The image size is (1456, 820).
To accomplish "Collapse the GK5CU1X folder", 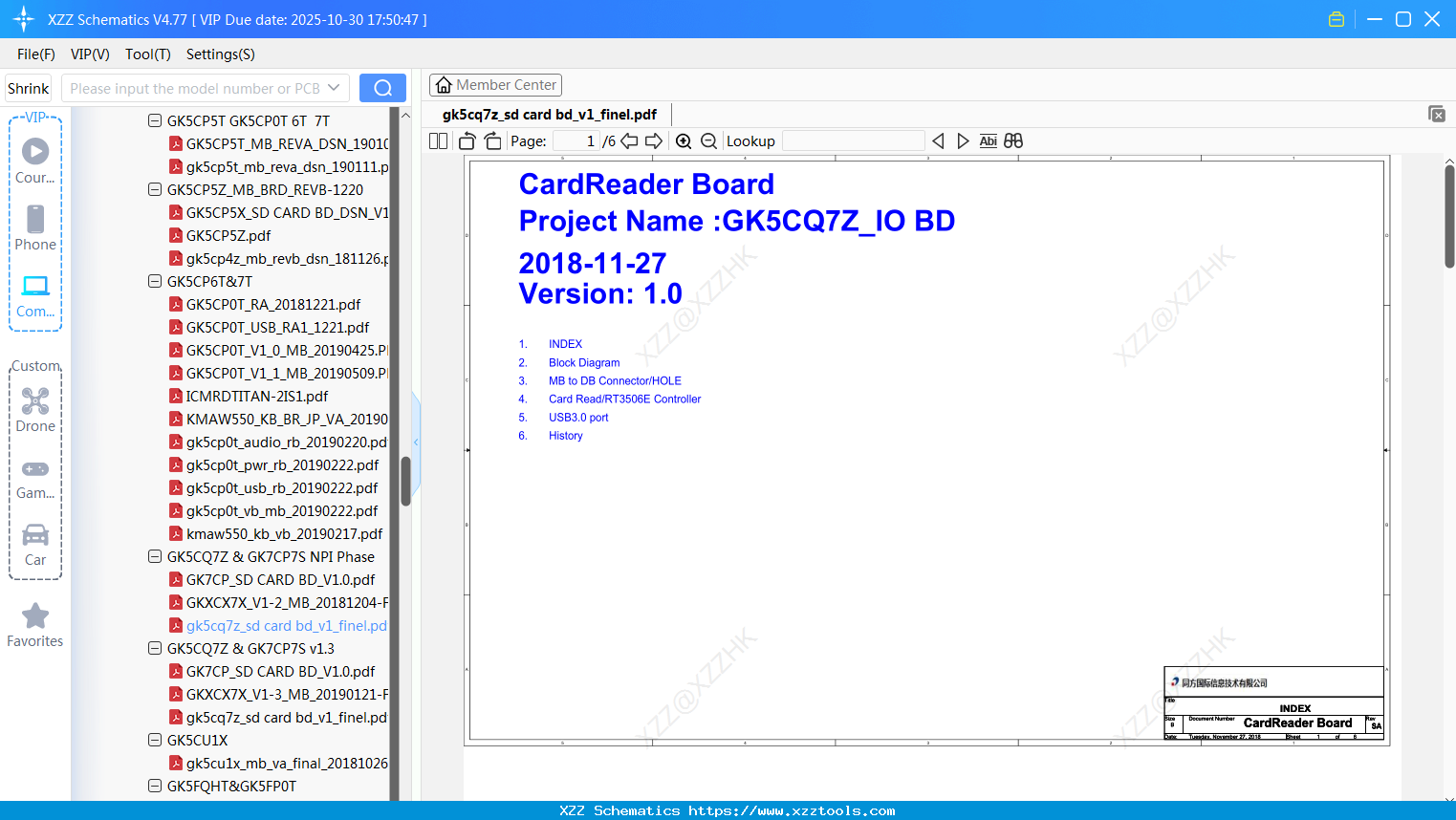I will (155, 740).
